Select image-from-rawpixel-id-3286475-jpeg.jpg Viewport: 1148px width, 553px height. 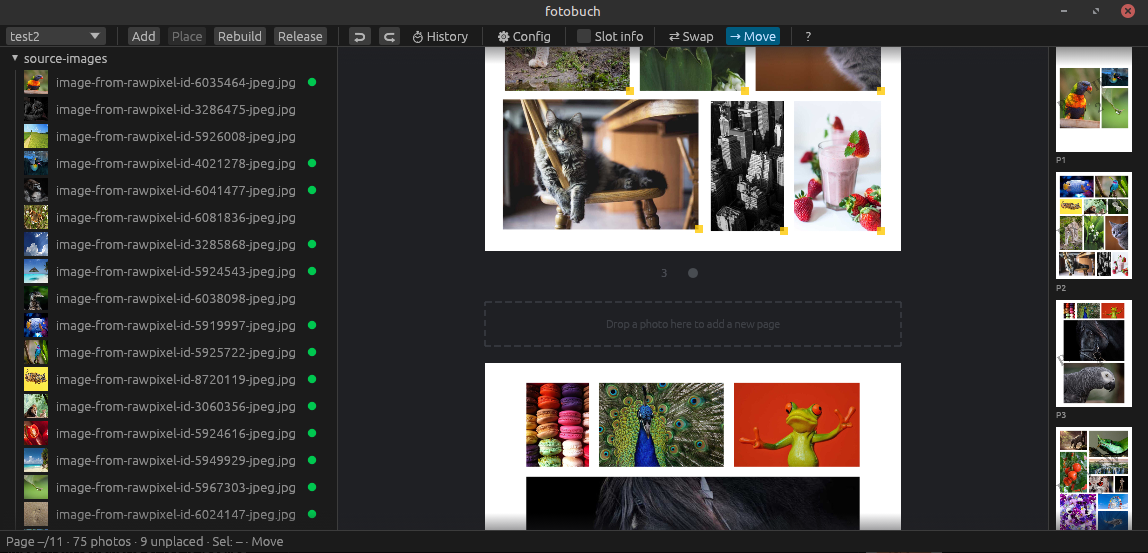coord(176,110)
